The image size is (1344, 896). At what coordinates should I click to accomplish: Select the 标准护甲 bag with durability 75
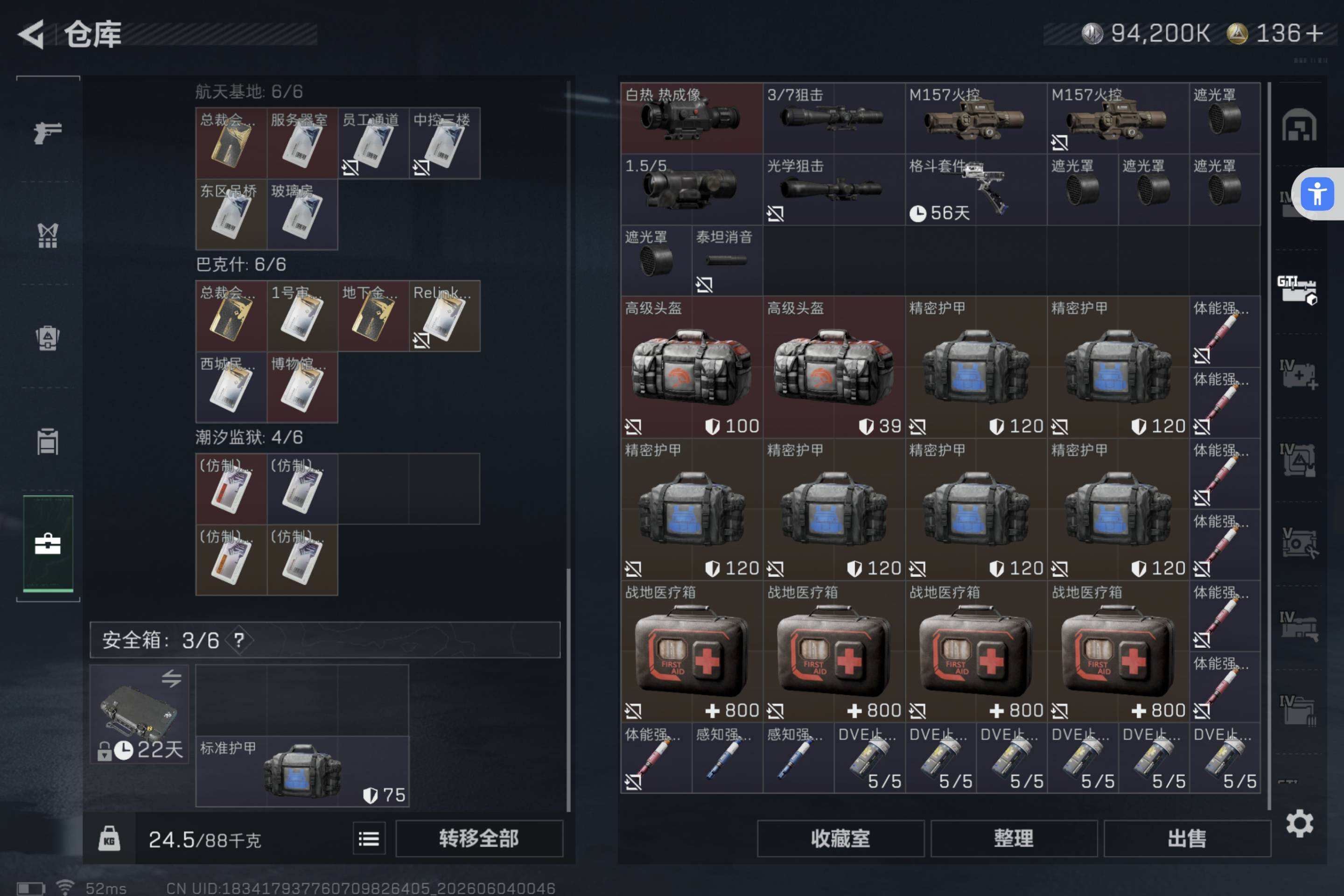click(302, 771)
